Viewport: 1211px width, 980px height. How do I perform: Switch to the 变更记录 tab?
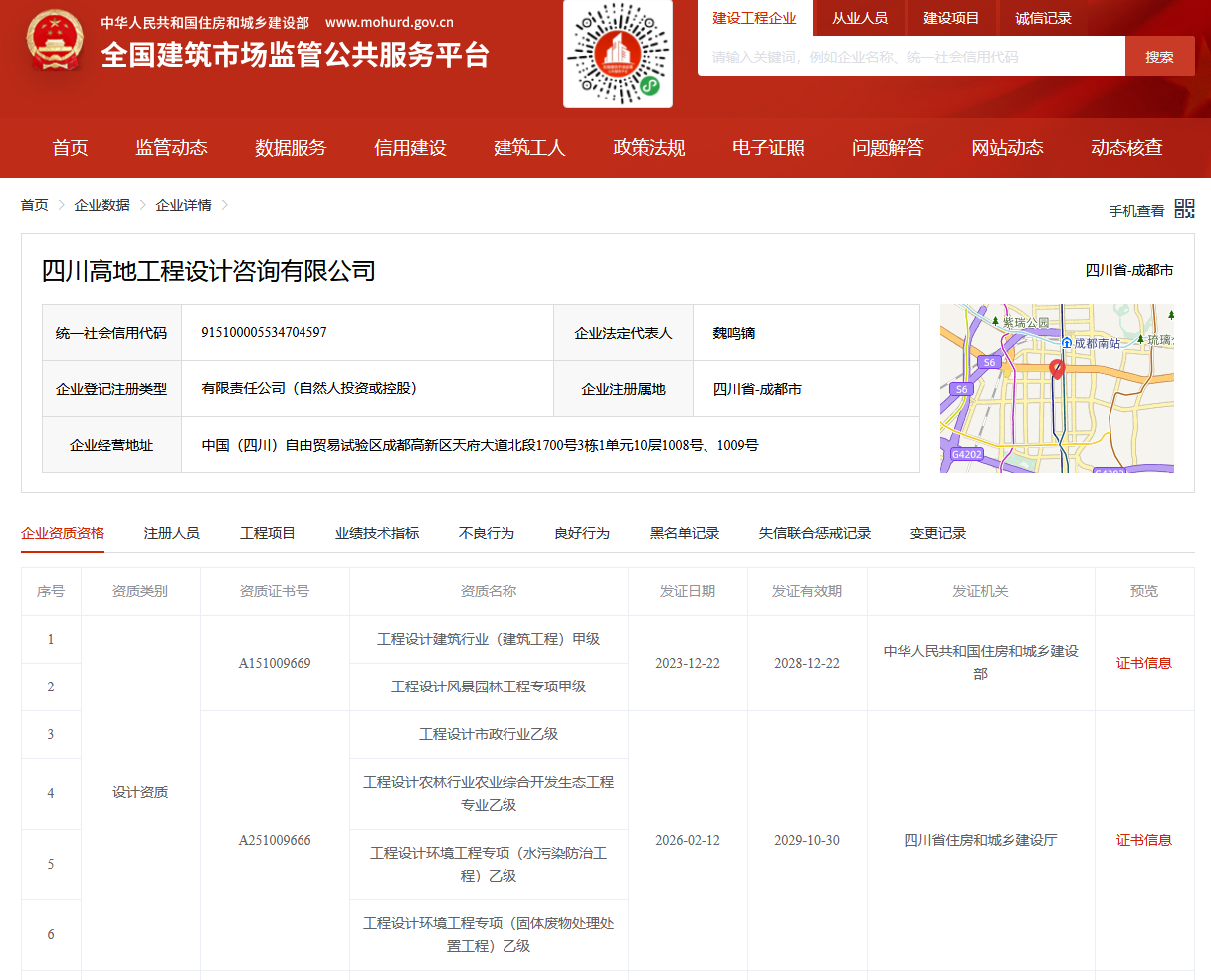pos(937,533)
